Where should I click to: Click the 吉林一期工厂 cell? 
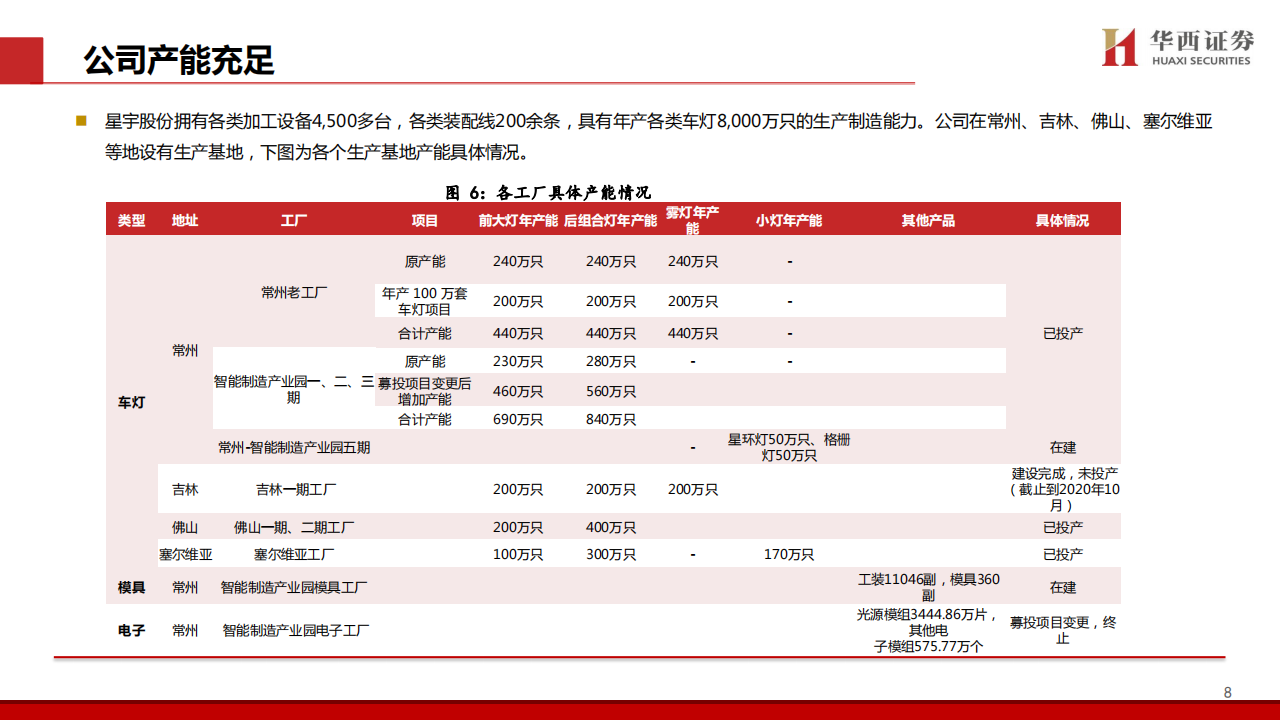(295, 489)
